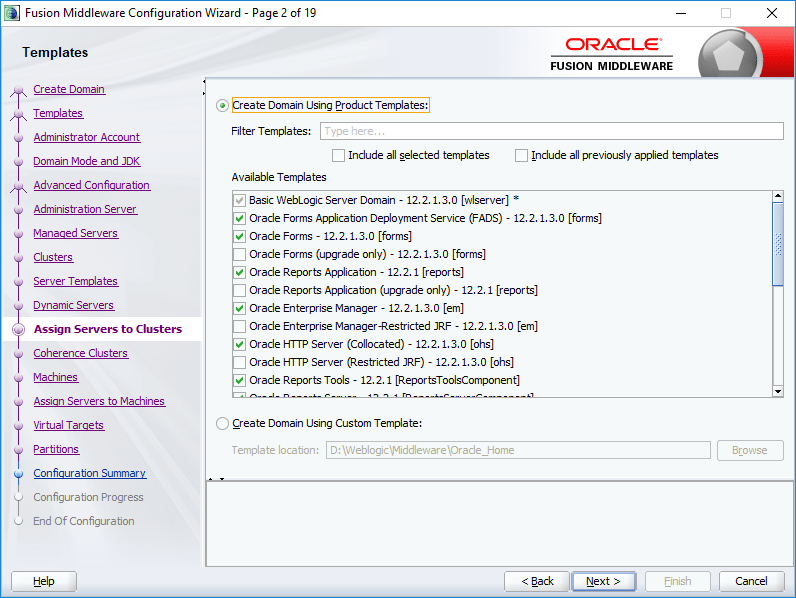Go to previous page with Back button
The image size is (796, 598).
(x=537, y=581)
